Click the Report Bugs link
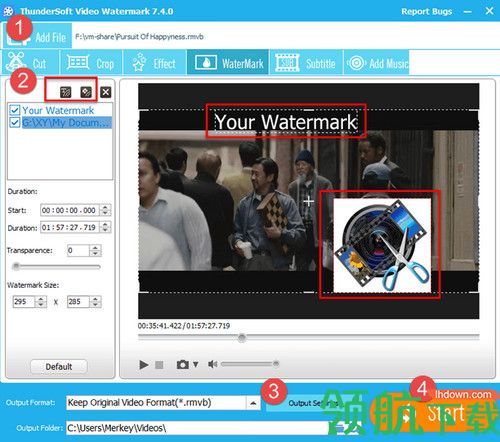This screenshot has width=500, height=442. (426, 11)
